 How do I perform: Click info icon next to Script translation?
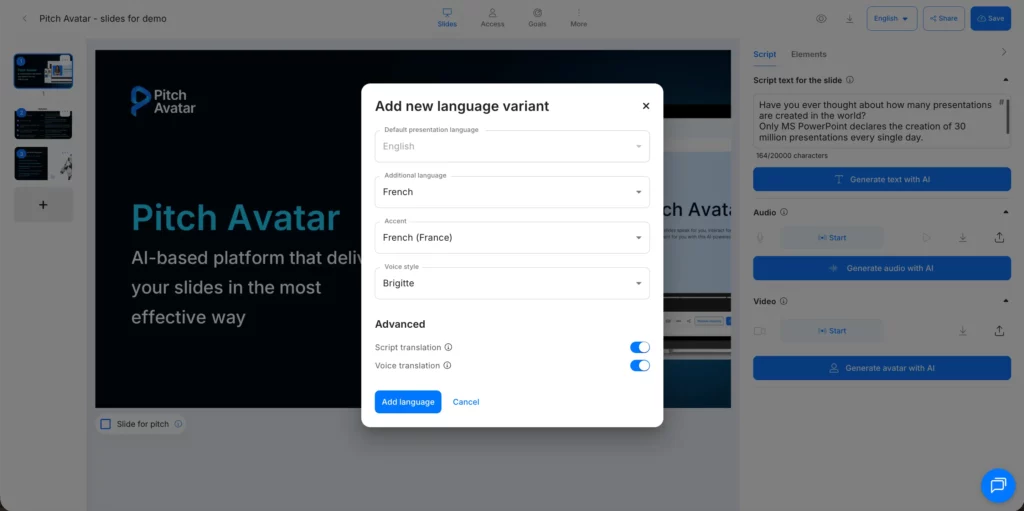[448, 348]
